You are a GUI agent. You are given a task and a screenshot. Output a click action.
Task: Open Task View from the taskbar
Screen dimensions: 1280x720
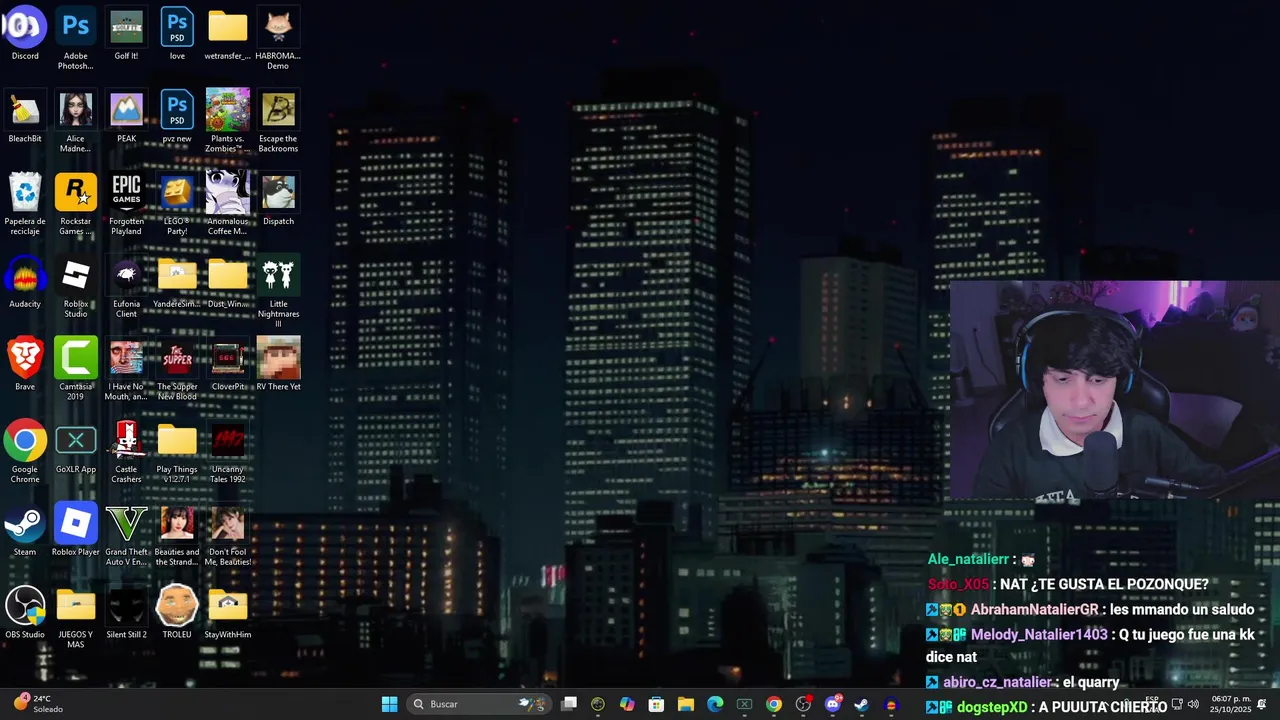[569, 704]
